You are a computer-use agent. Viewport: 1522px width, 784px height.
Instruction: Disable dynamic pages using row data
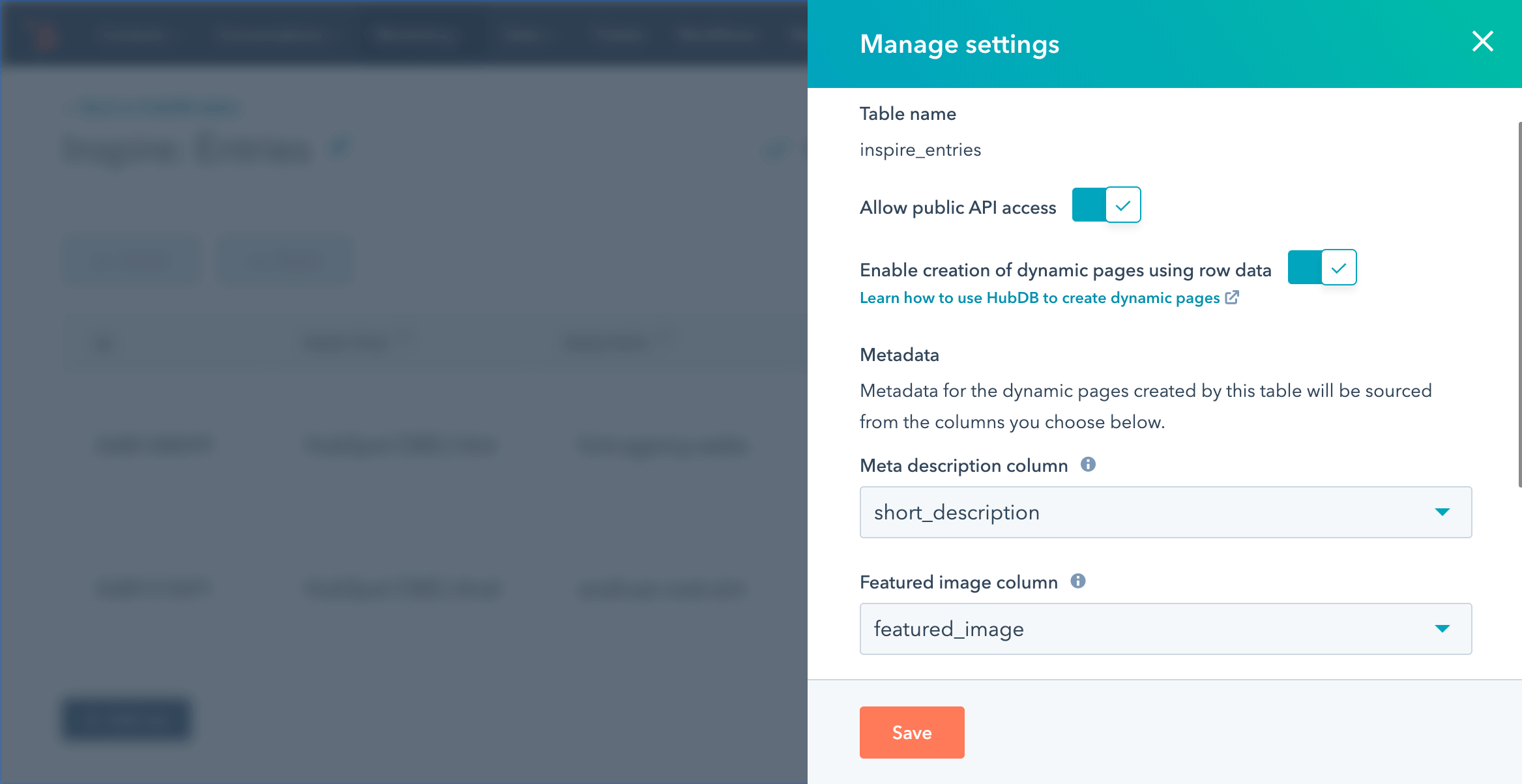(x=1322, y=268)
